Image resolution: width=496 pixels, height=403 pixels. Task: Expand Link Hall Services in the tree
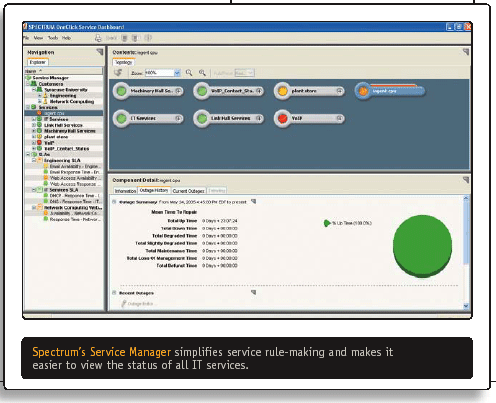pos(34,125)
